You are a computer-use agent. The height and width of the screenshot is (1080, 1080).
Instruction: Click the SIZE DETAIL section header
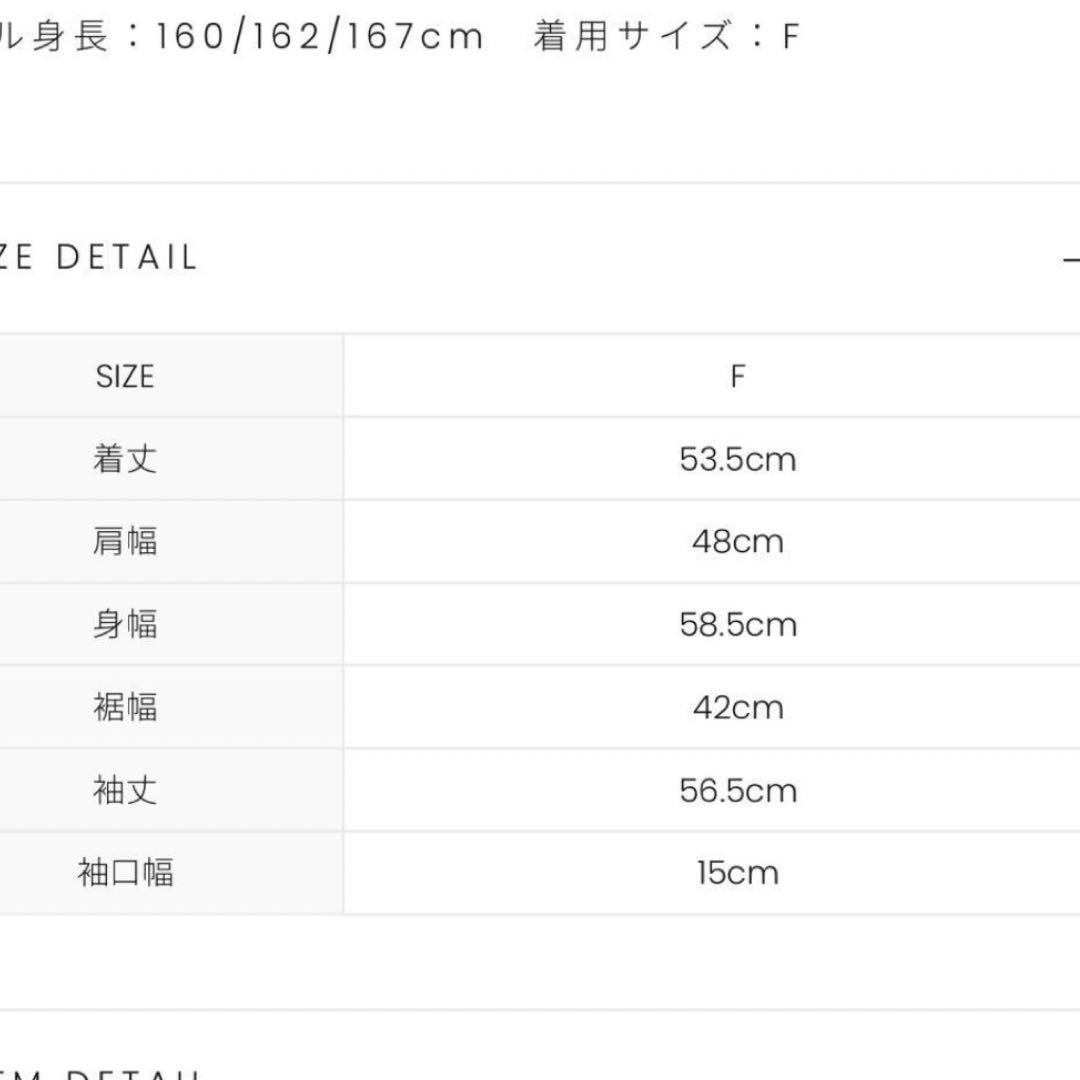tap(100, 258)
